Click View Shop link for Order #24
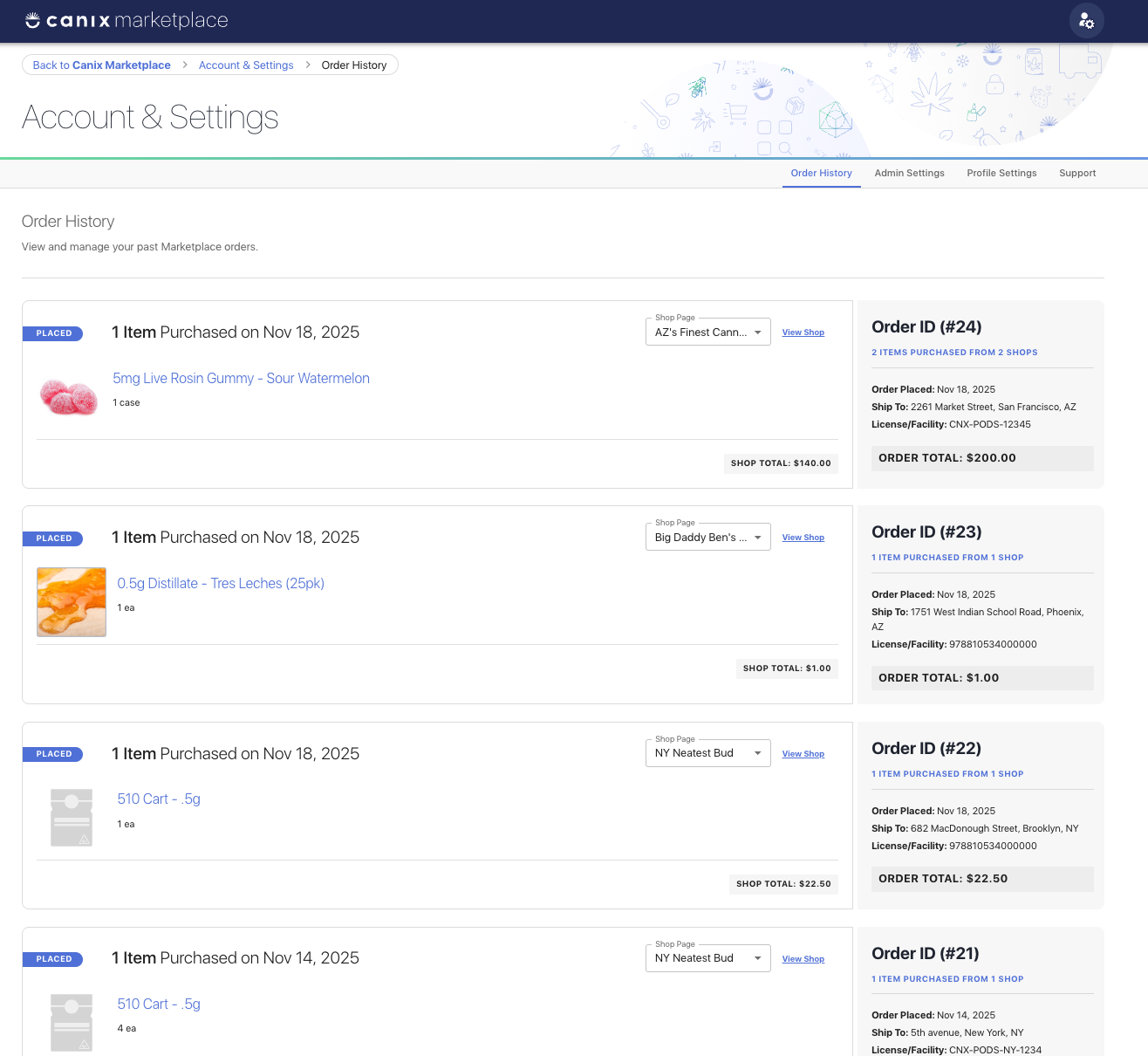 [803, 333]
